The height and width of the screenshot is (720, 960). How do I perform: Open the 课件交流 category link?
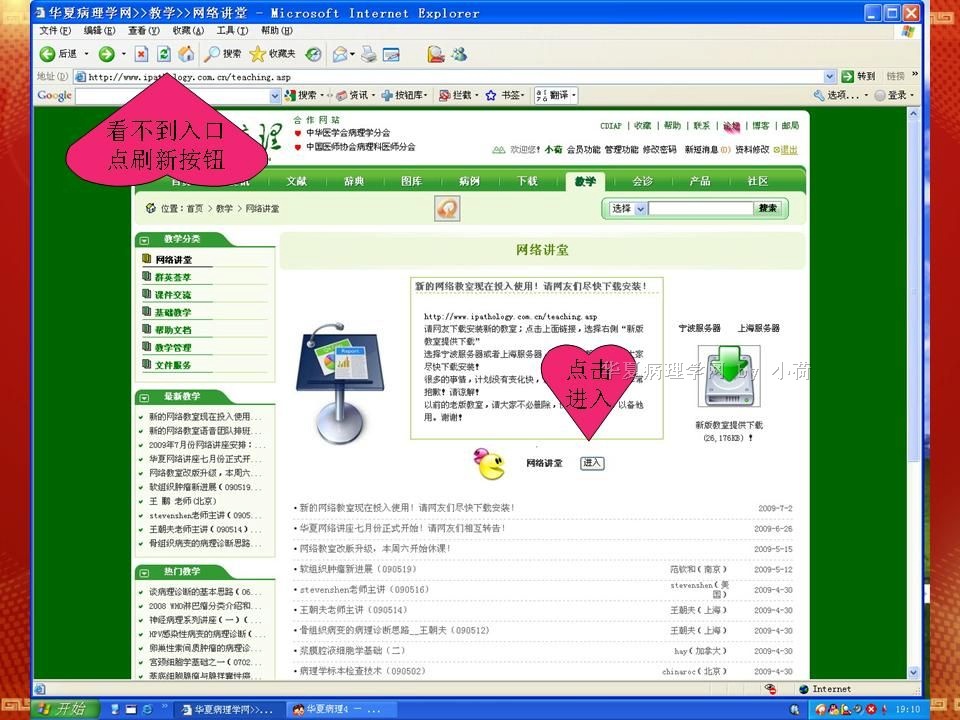[x=173, y=295]
